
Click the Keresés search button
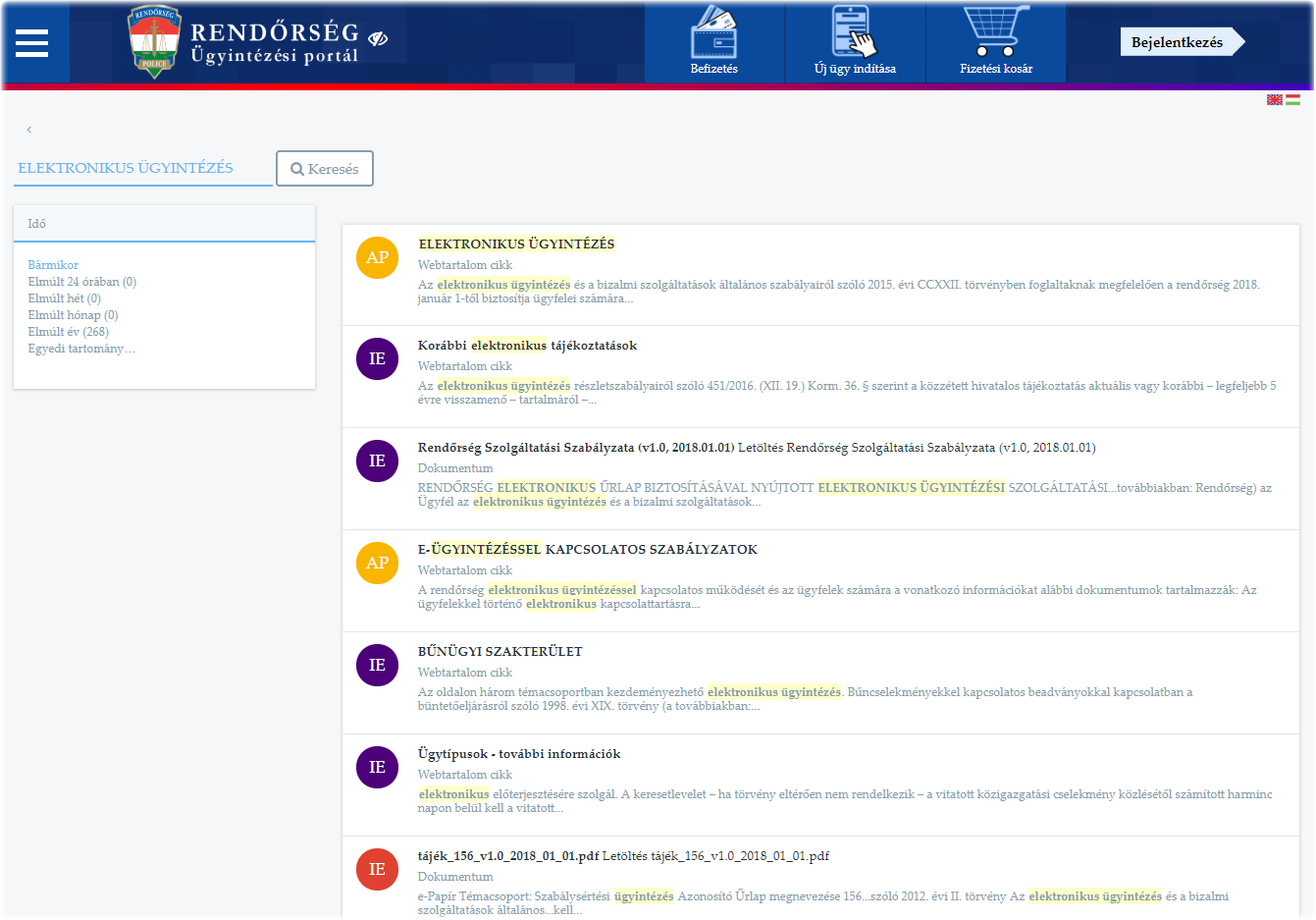(x=325, y=168)
